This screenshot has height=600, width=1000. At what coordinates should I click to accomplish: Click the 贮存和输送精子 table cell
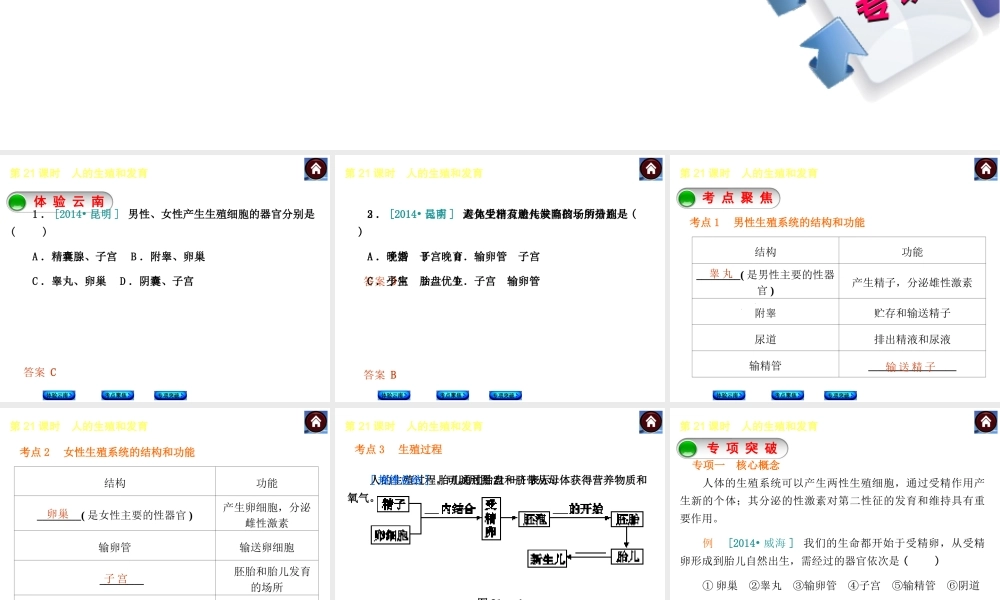click(x=912, y=312)
